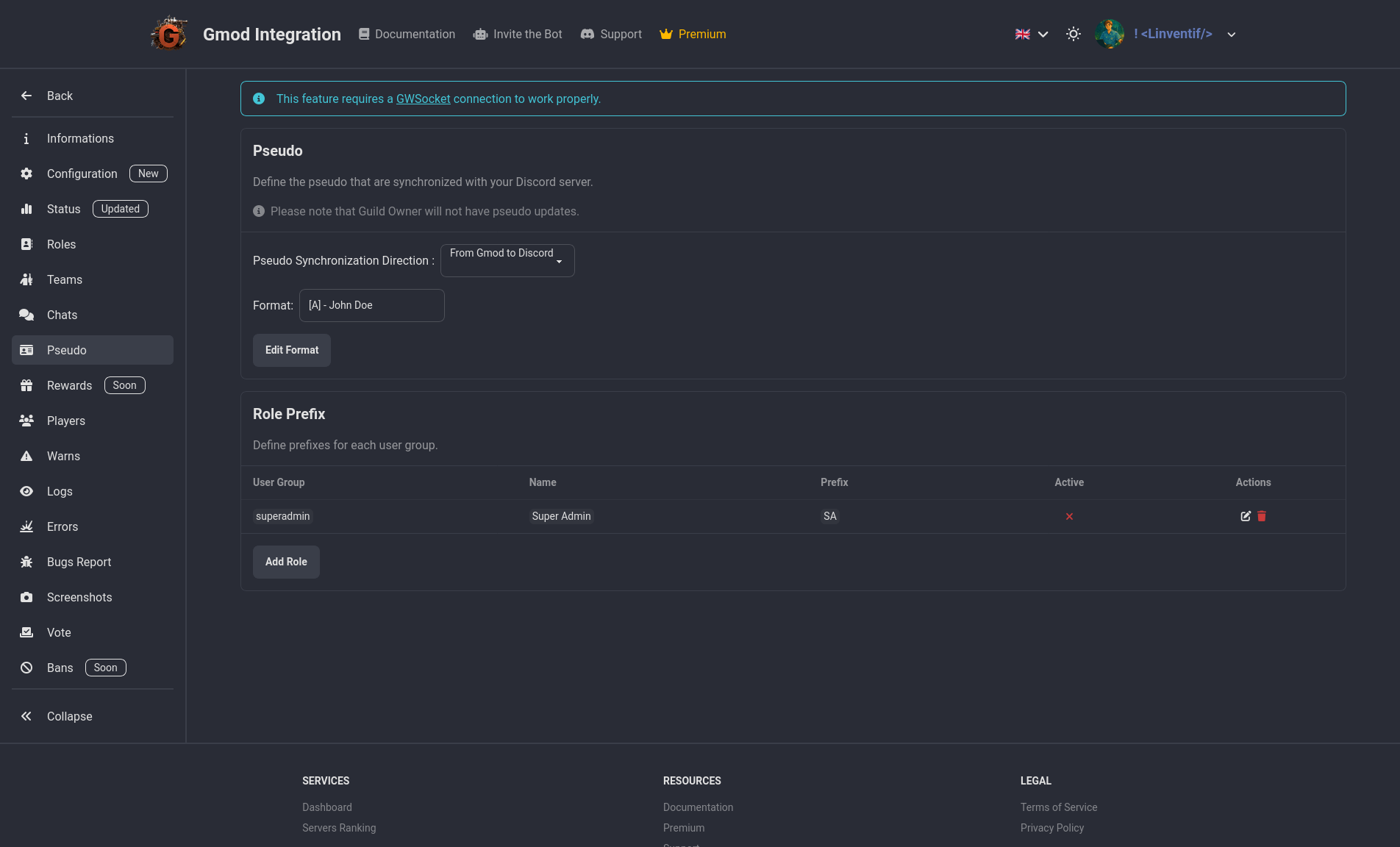This screenshot has height=847, width=1400.
Task: Click the Format input field
Action: (371, 305)
